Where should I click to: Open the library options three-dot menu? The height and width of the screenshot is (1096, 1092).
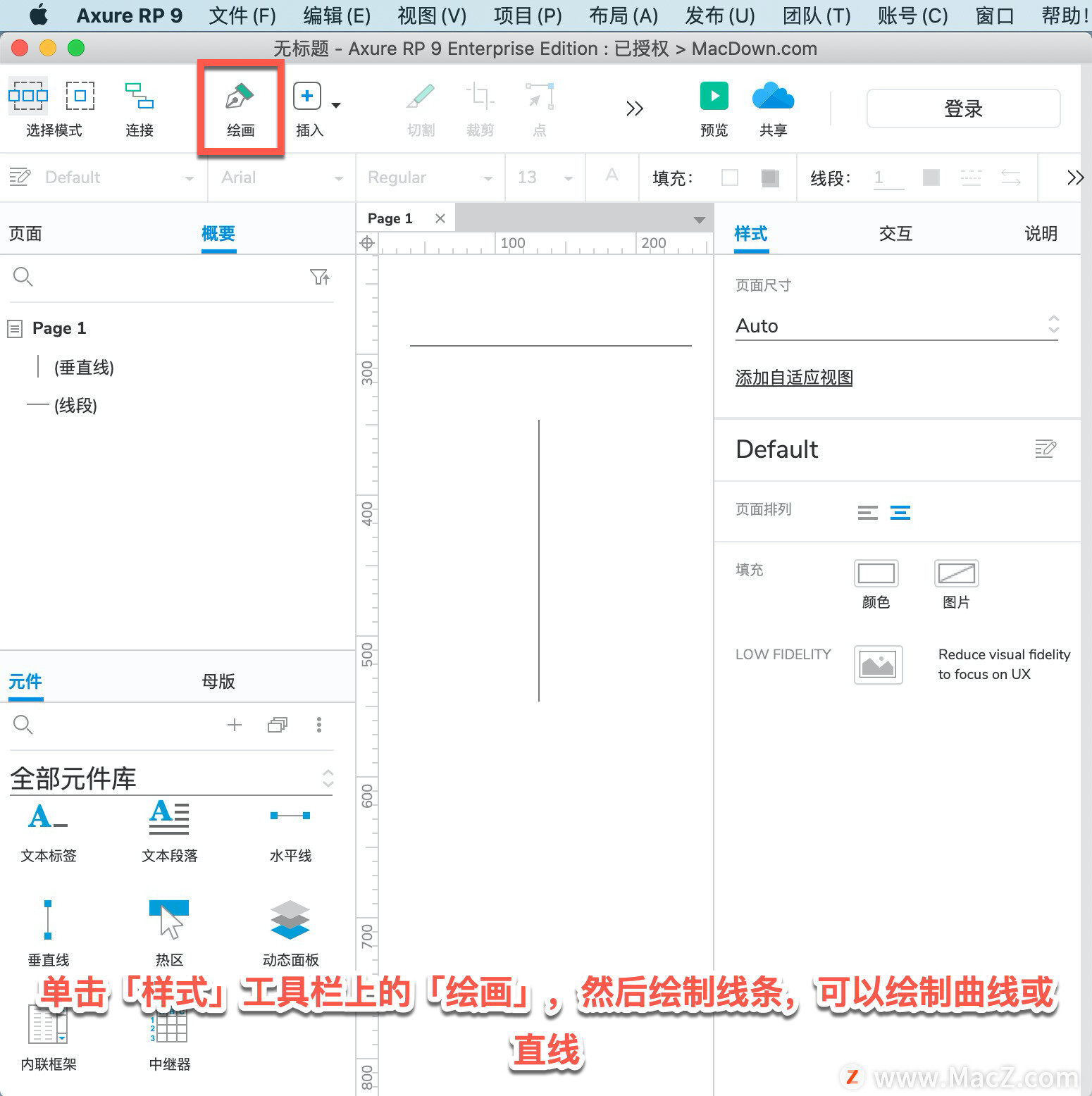tap(319, 725)
